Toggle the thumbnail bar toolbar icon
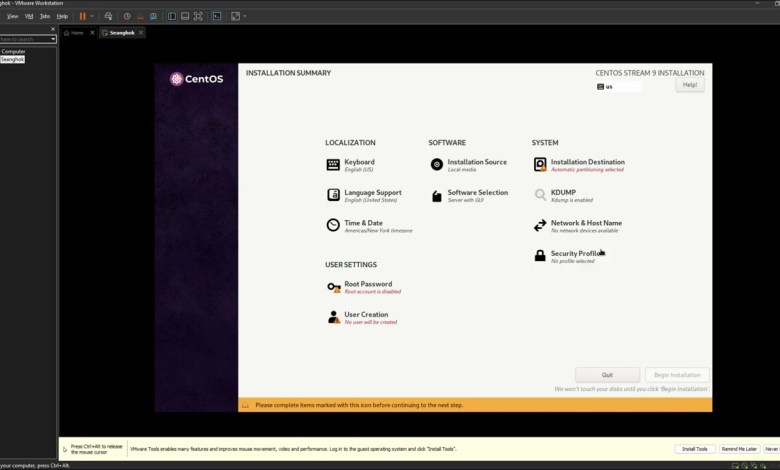 pos(185,16)
